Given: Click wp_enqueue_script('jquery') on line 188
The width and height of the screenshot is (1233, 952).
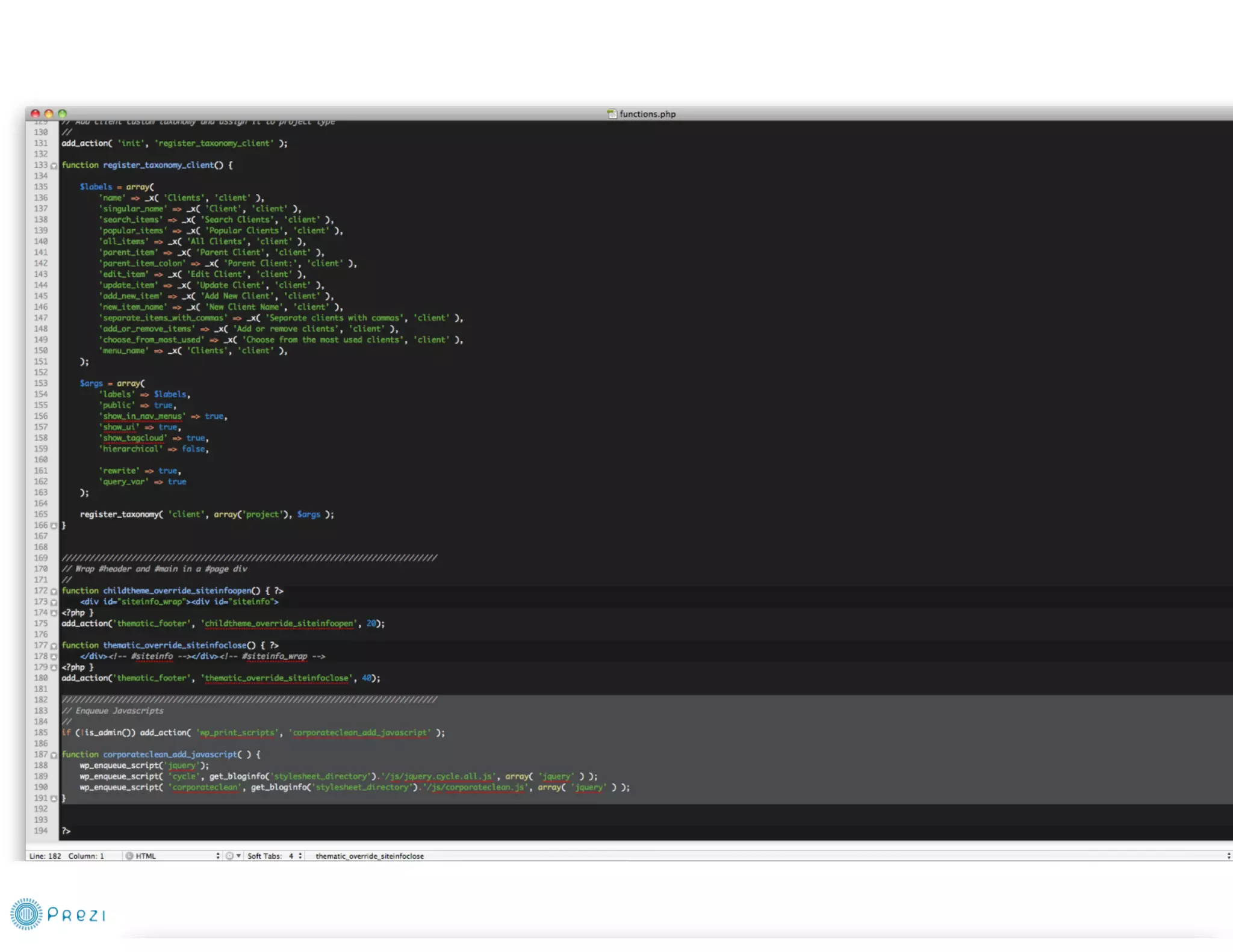Looking at the screenshot, I should 144,765.
